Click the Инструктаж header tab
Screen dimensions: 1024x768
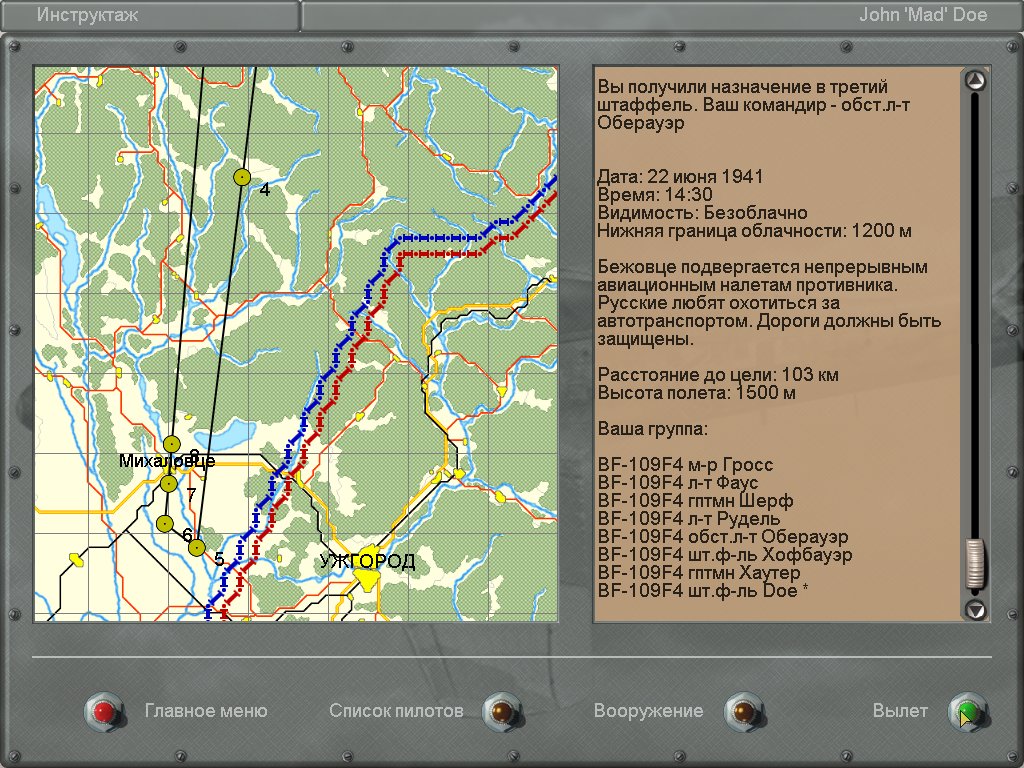coord(150,15)
